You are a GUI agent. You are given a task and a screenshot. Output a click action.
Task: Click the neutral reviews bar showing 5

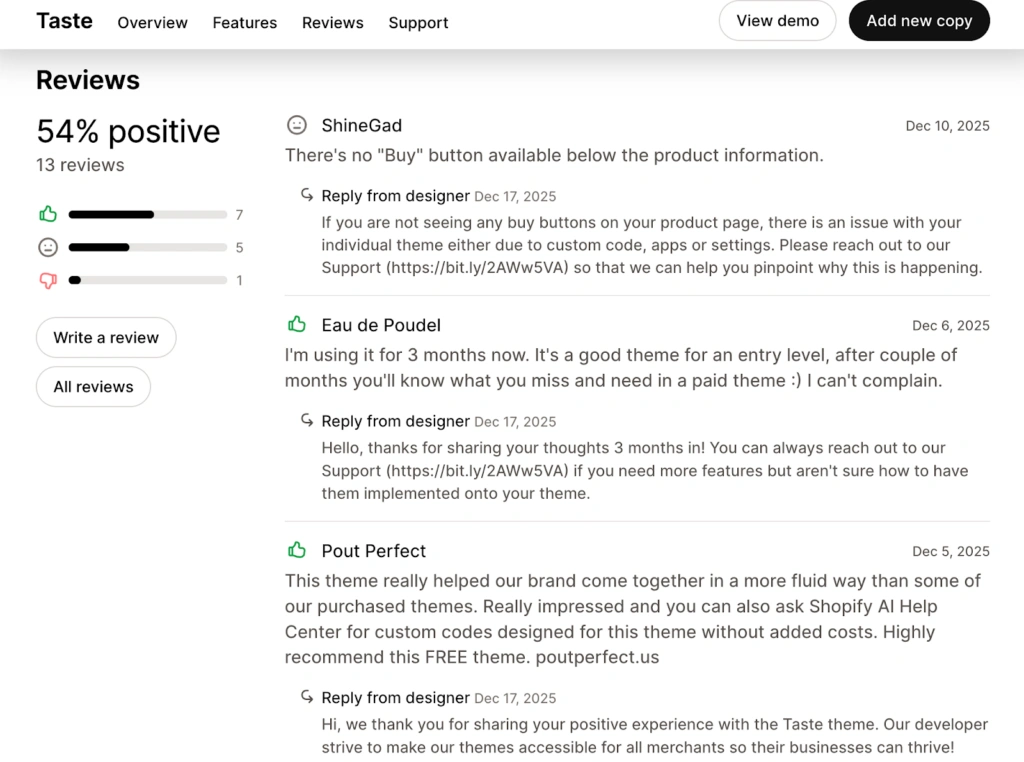(148, 247)
